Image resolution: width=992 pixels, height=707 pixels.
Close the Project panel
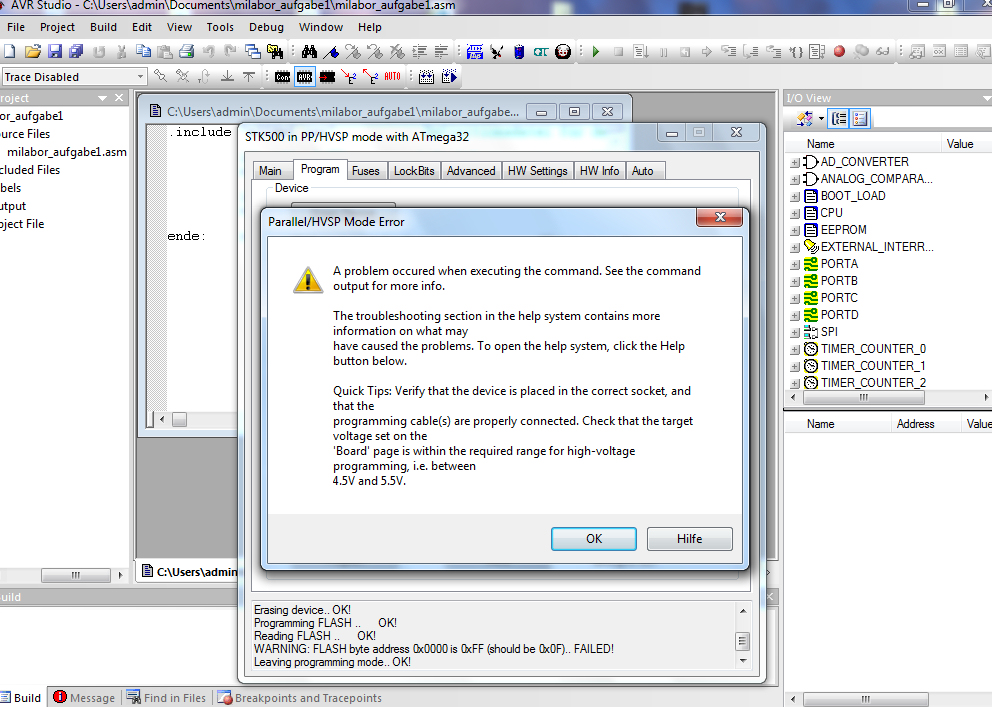point(119,98)
